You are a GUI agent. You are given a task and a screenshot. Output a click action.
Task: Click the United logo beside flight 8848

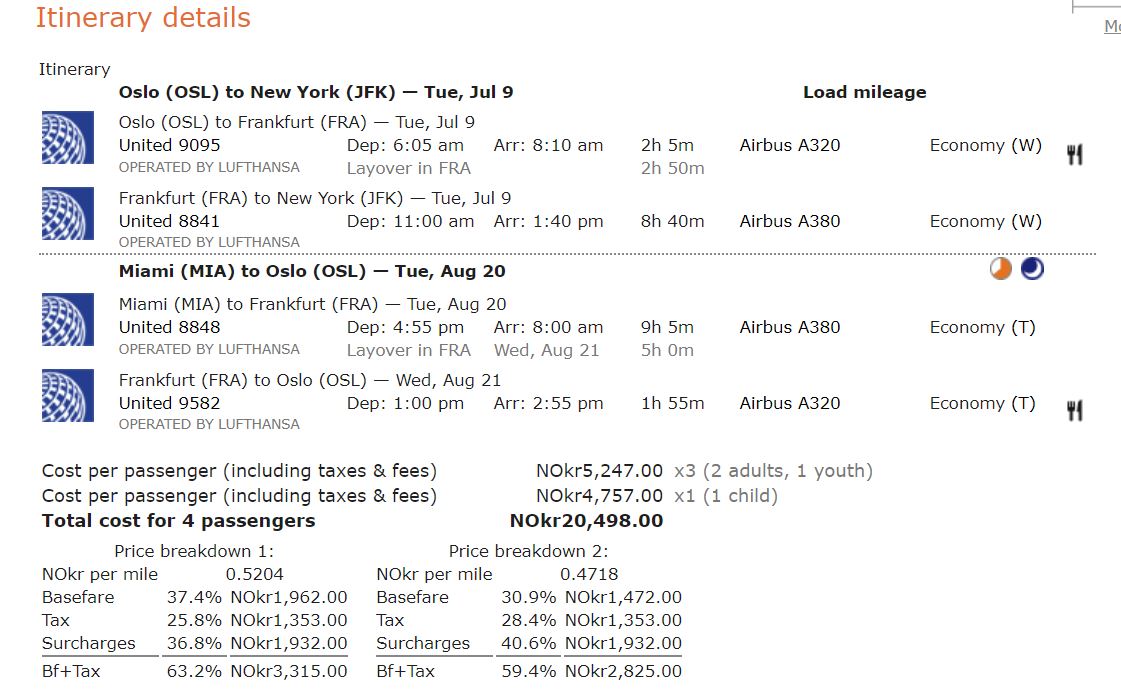point(68,319)
